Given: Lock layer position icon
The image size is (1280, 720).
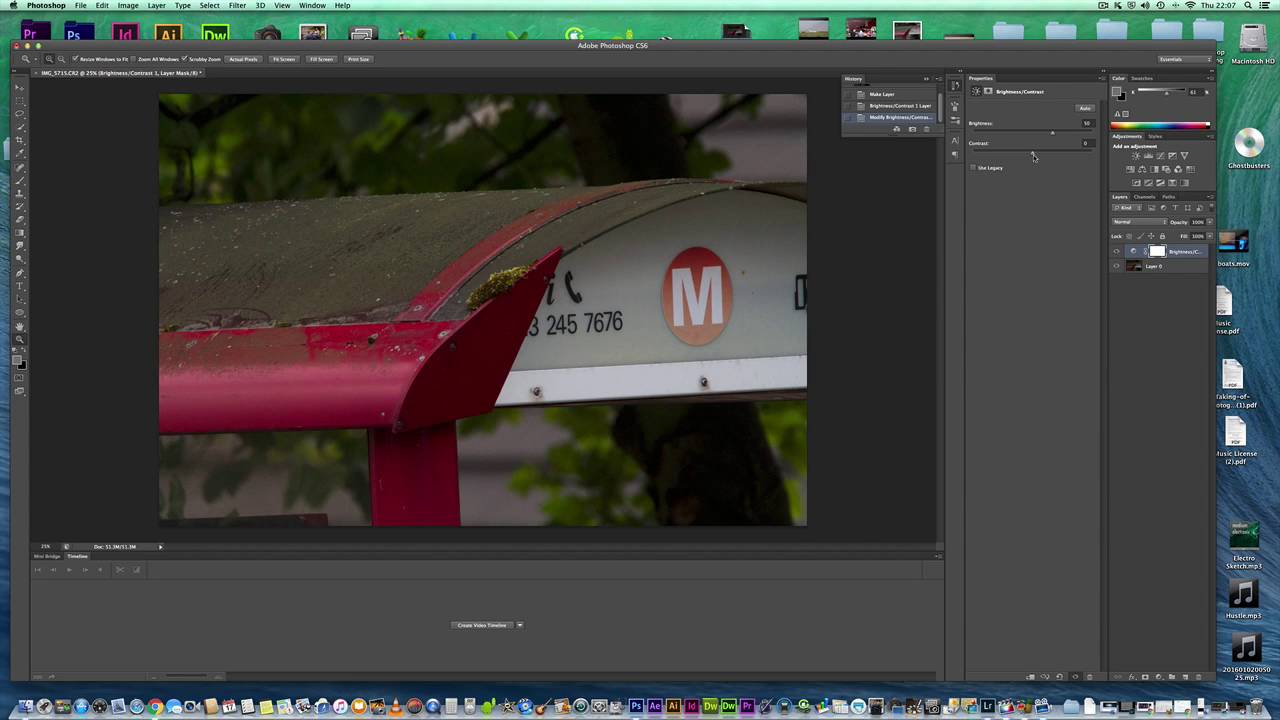Looking at the screenshot, I should click(x=1151, y=236).
